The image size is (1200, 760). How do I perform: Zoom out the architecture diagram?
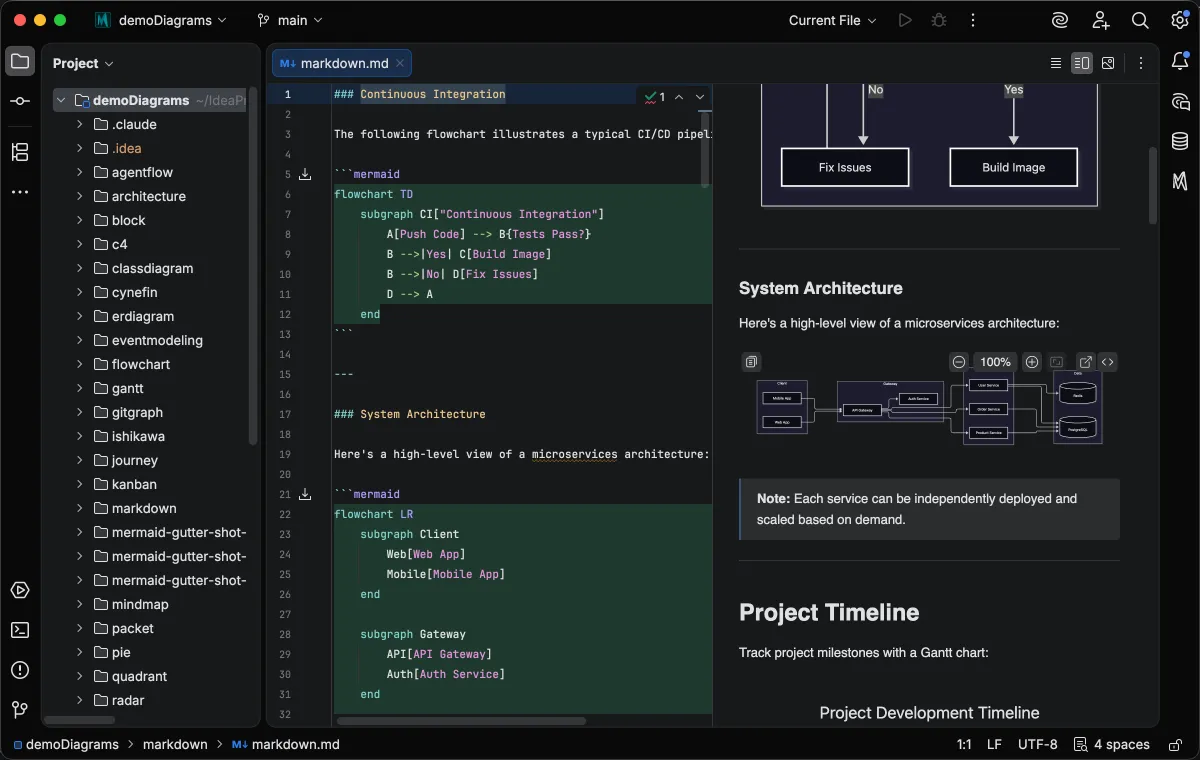(959, 362)
